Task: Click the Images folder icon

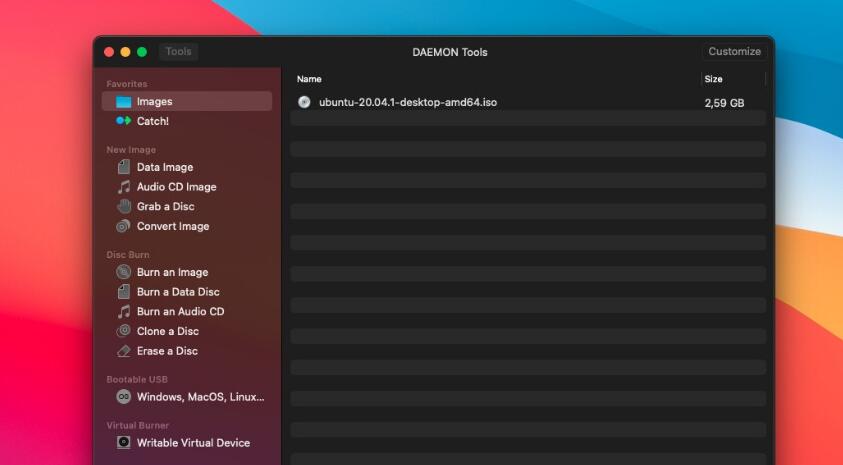Action: pos(124,102)
